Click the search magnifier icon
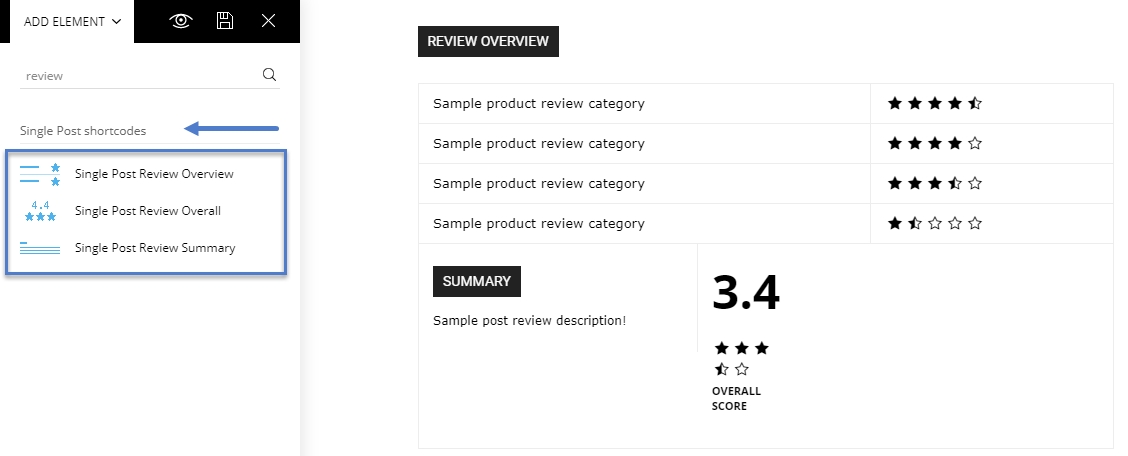This screenshot has width=1128, height=456. [270, 75]
